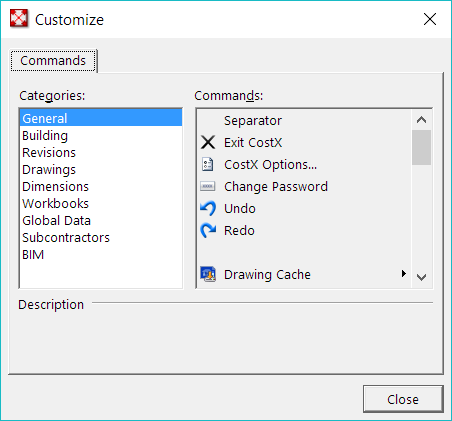Image resolution: width=452 pixels, height=421 pixels.
Task: Click the Commands list up arrow
Action: 422,120
